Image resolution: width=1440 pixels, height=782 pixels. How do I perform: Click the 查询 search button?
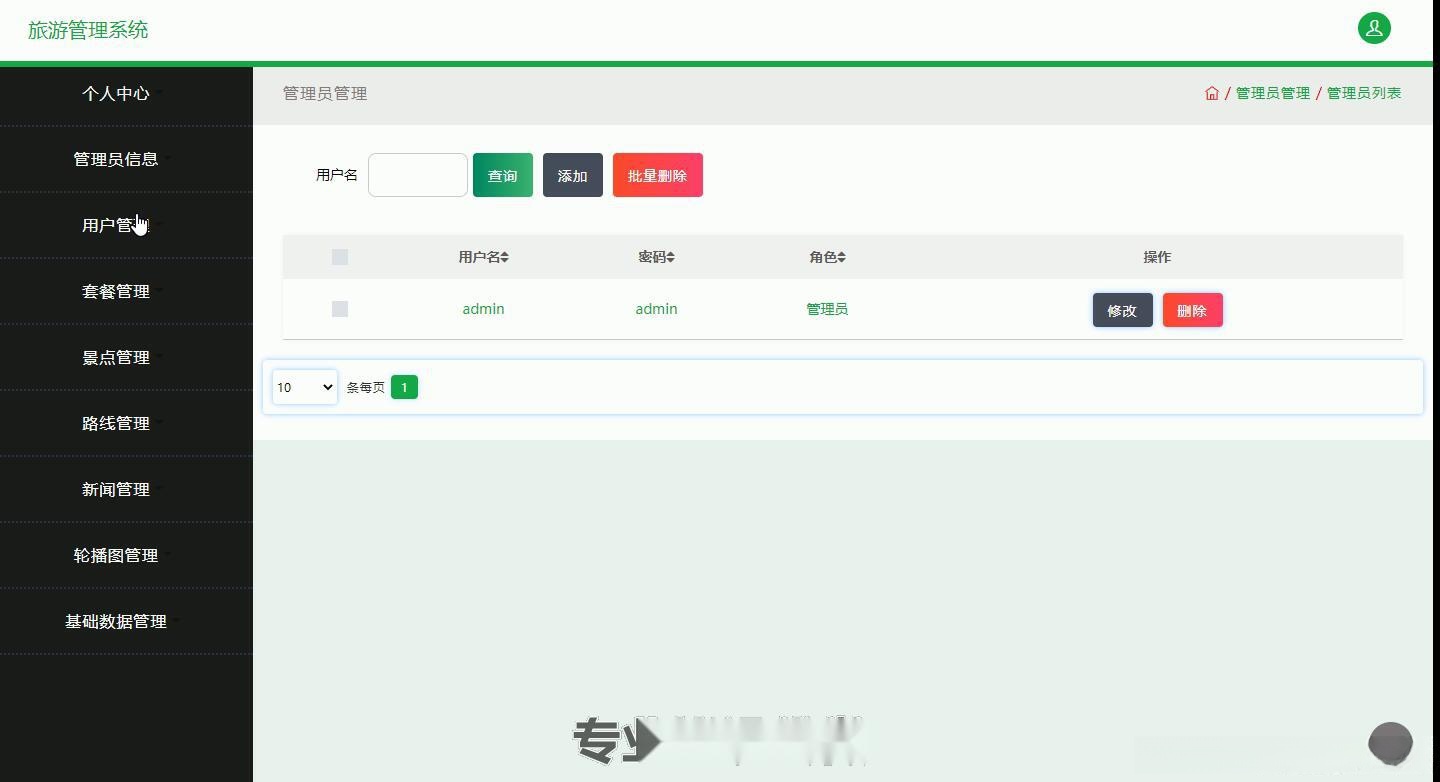[503, 175]
